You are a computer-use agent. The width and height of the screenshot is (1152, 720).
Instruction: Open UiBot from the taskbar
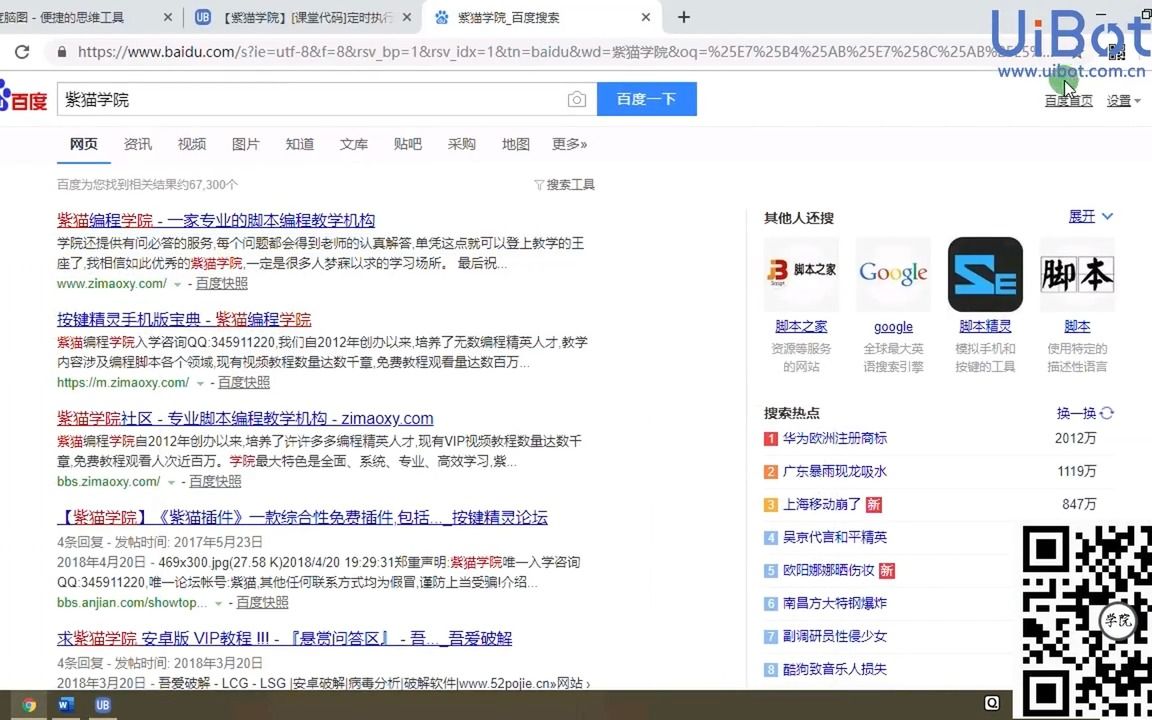[x=102, y=705]
